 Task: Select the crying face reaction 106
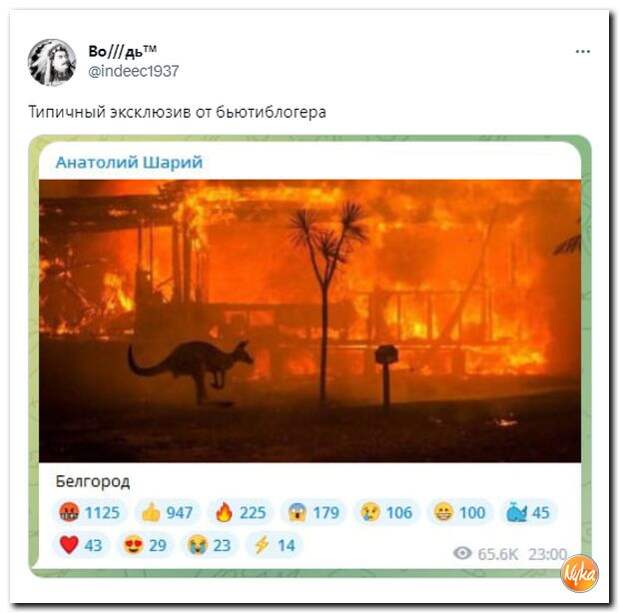click(386, 512)
